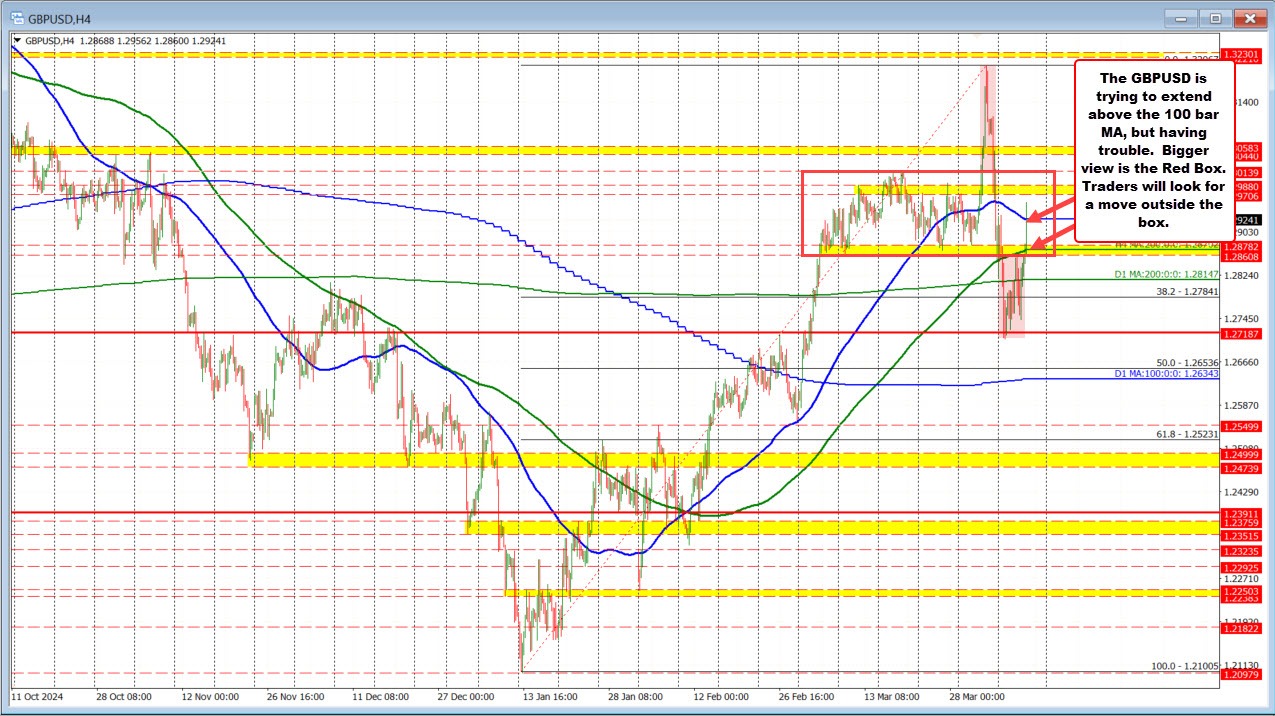
Task: Click the 11 Oct 2024 date label on the axis
Action: point(40,698)
